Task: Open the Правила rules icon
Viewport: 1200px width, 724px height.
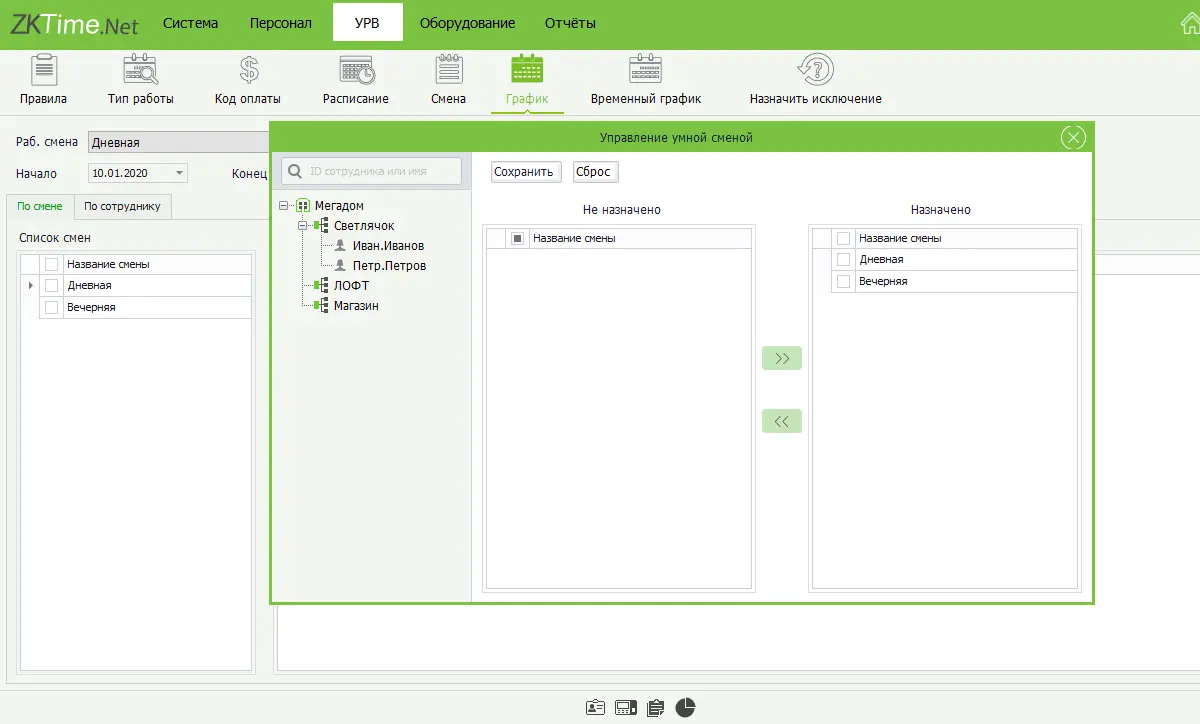Action: point(43,70)
